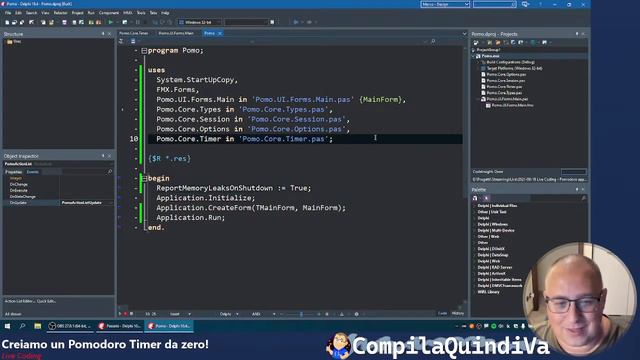Collapse the Pomo.exe project node
This screenshot has height=360, width=640.
[x=473, y=56]
